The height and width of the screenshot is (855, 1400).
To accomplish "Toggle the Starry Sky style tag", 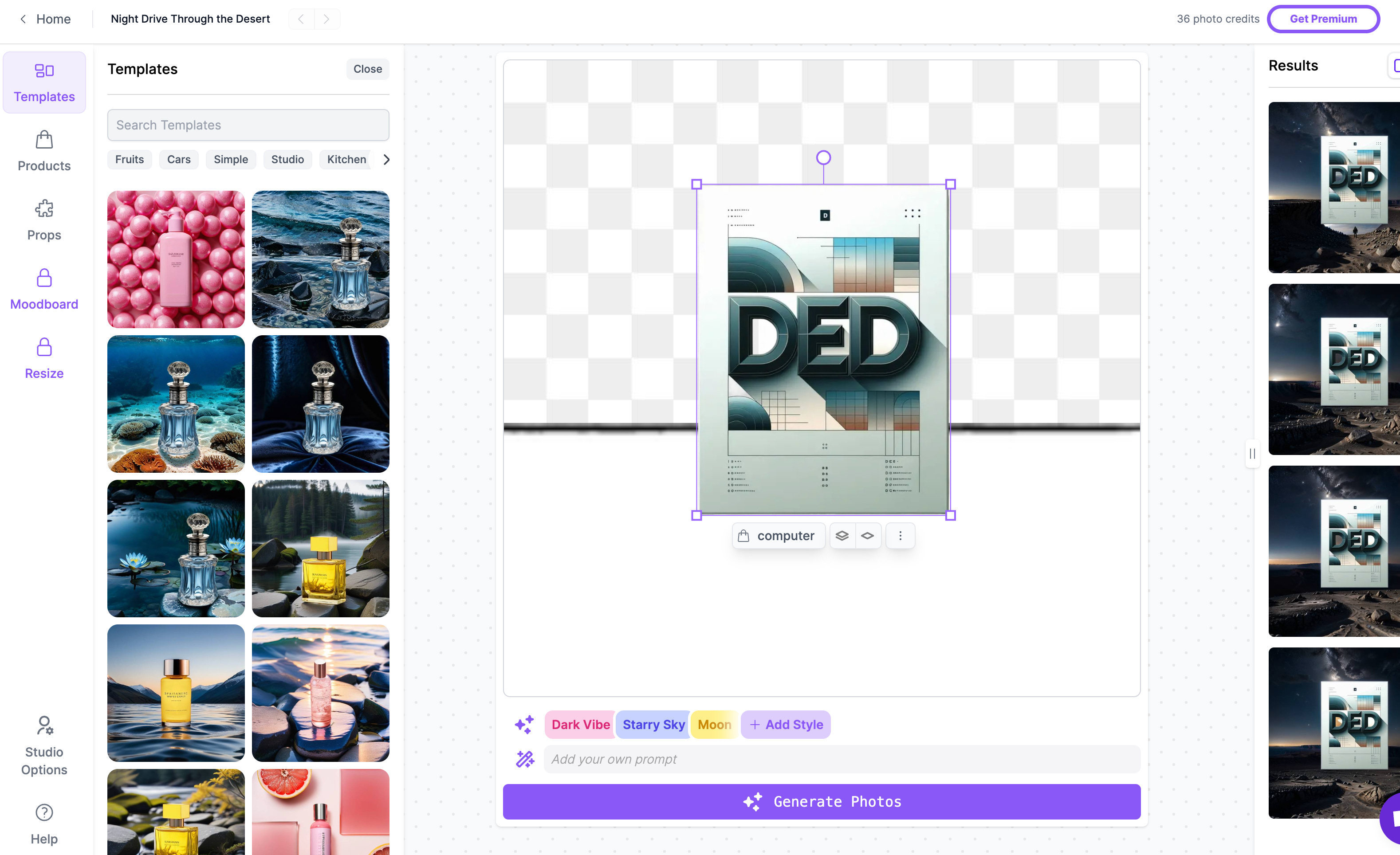I will [653, 724].
